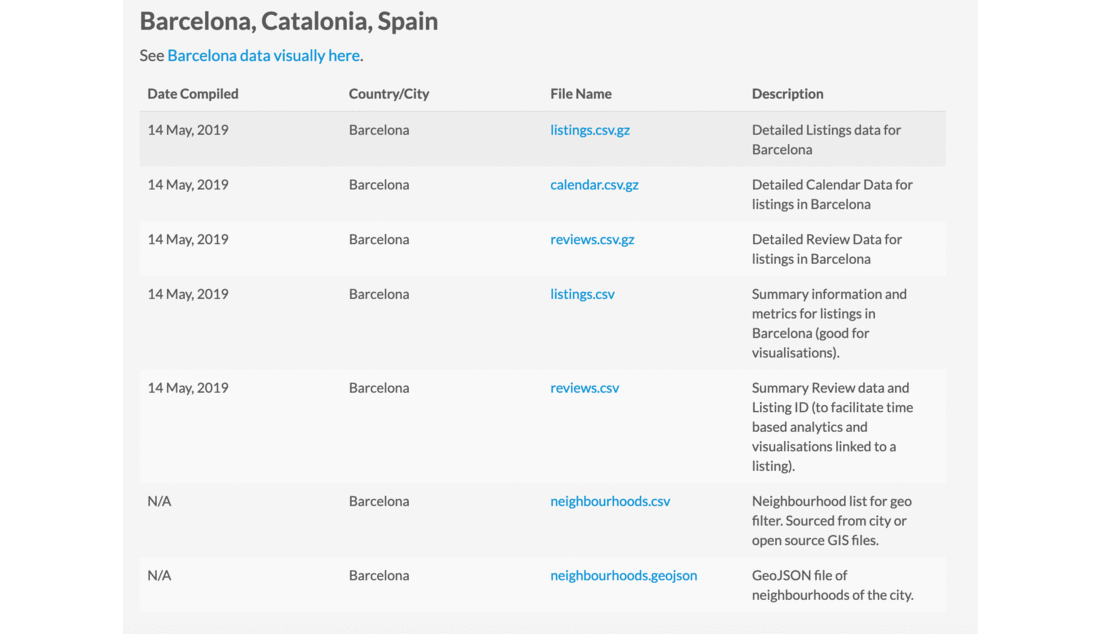Click the File Name column header
Viewport: 1100px width, 634px height.
coord(581,94)
